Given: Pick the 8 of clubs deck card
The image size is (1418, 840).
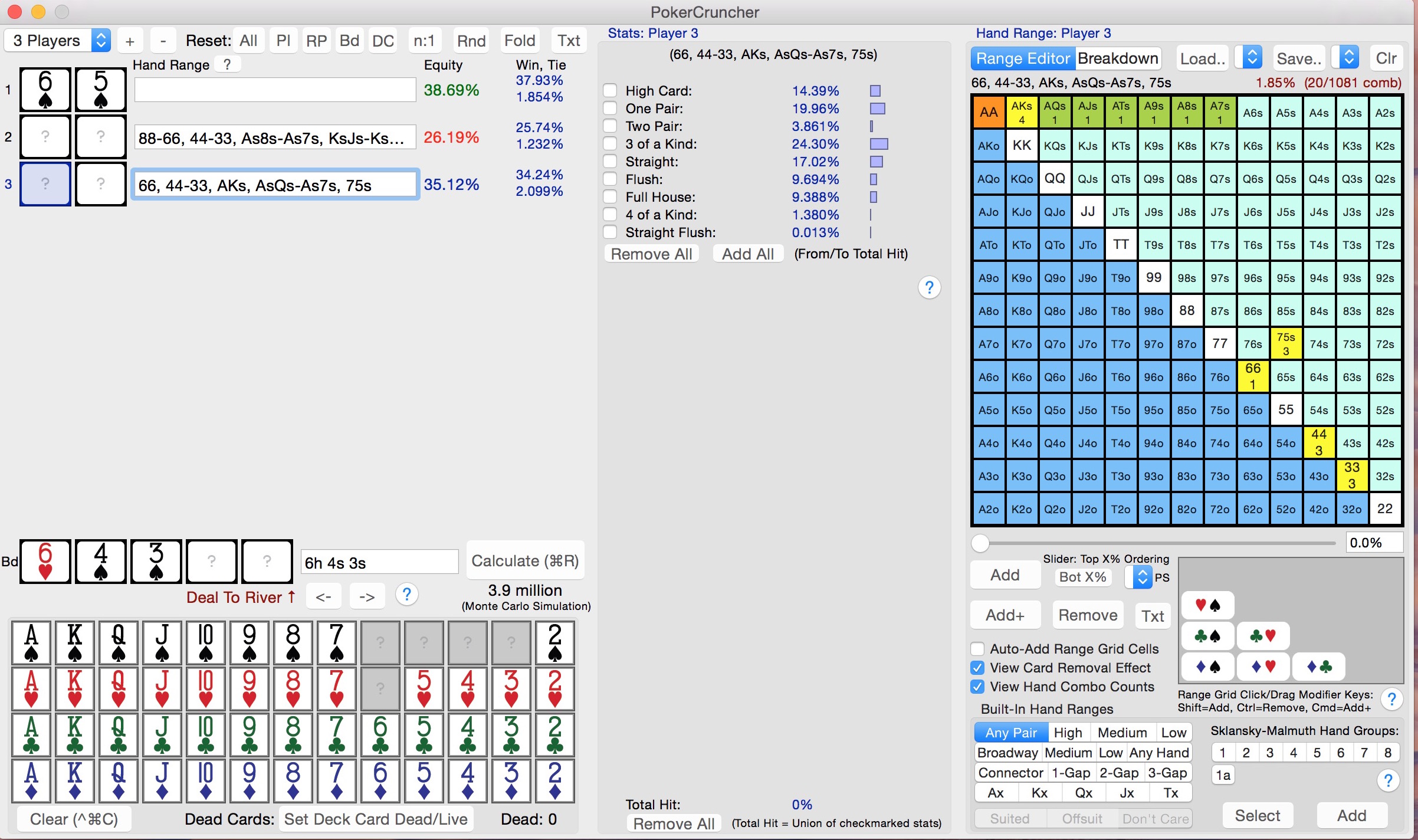Looking at the screenshot, I should point(293,734).
